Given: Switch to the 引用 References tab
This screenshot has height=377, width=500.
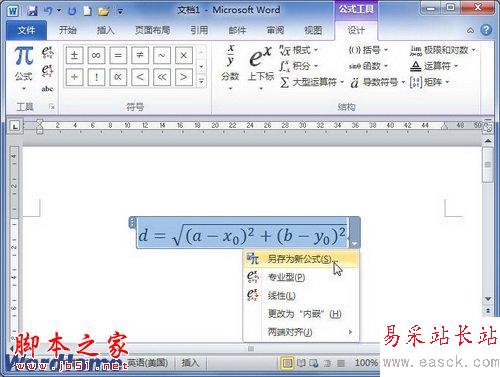Looking at the screenshot, I should coord(199,30).
